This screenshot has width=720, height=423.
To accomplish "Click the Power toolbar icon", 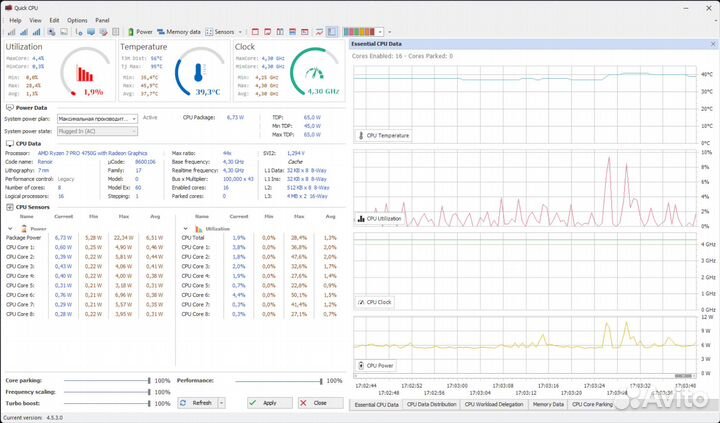I will click(131, 32).
